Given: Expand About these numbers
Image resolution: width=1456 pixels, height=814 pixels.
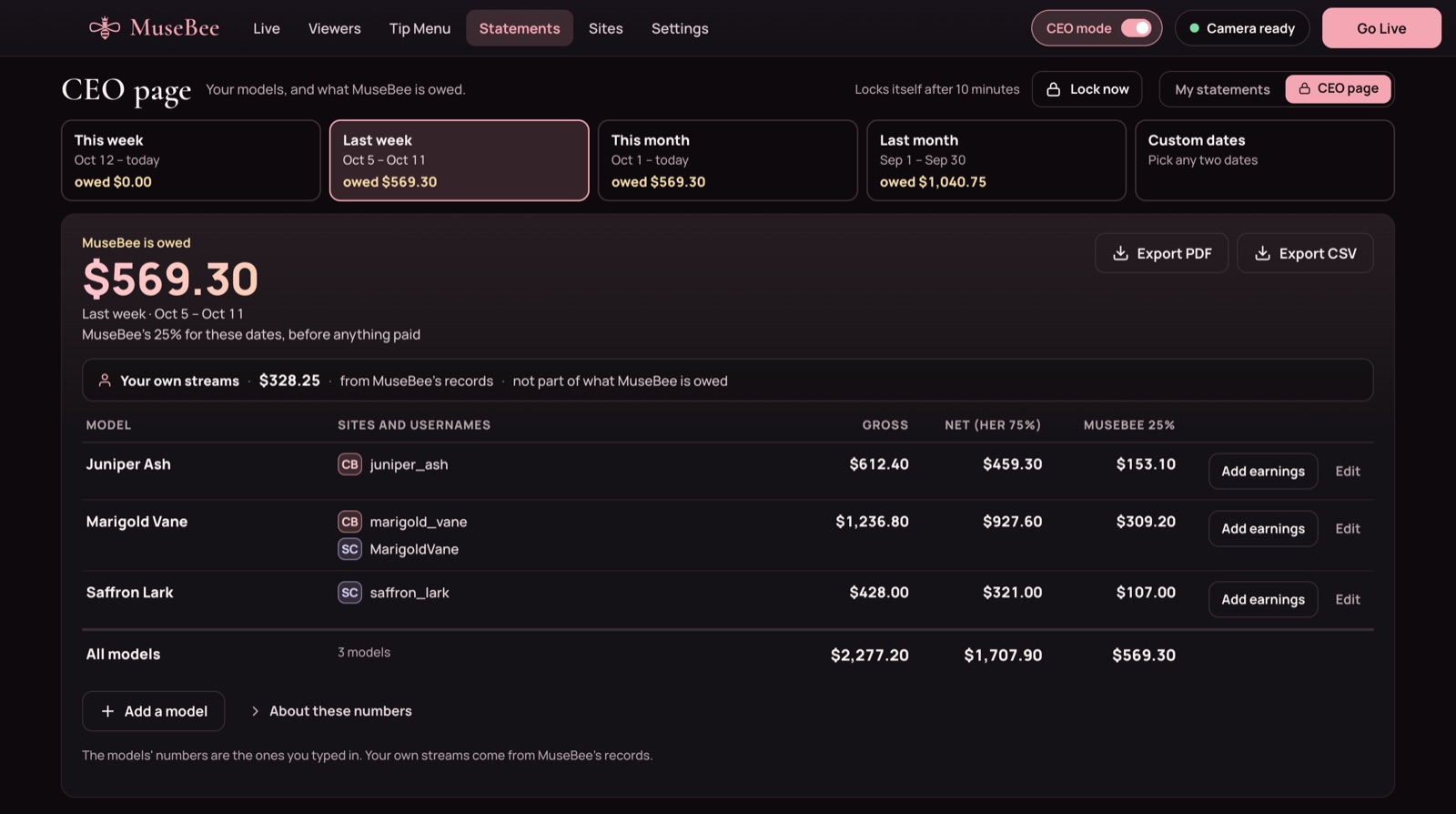Looking at the screenshot, I should pos(331,711).
